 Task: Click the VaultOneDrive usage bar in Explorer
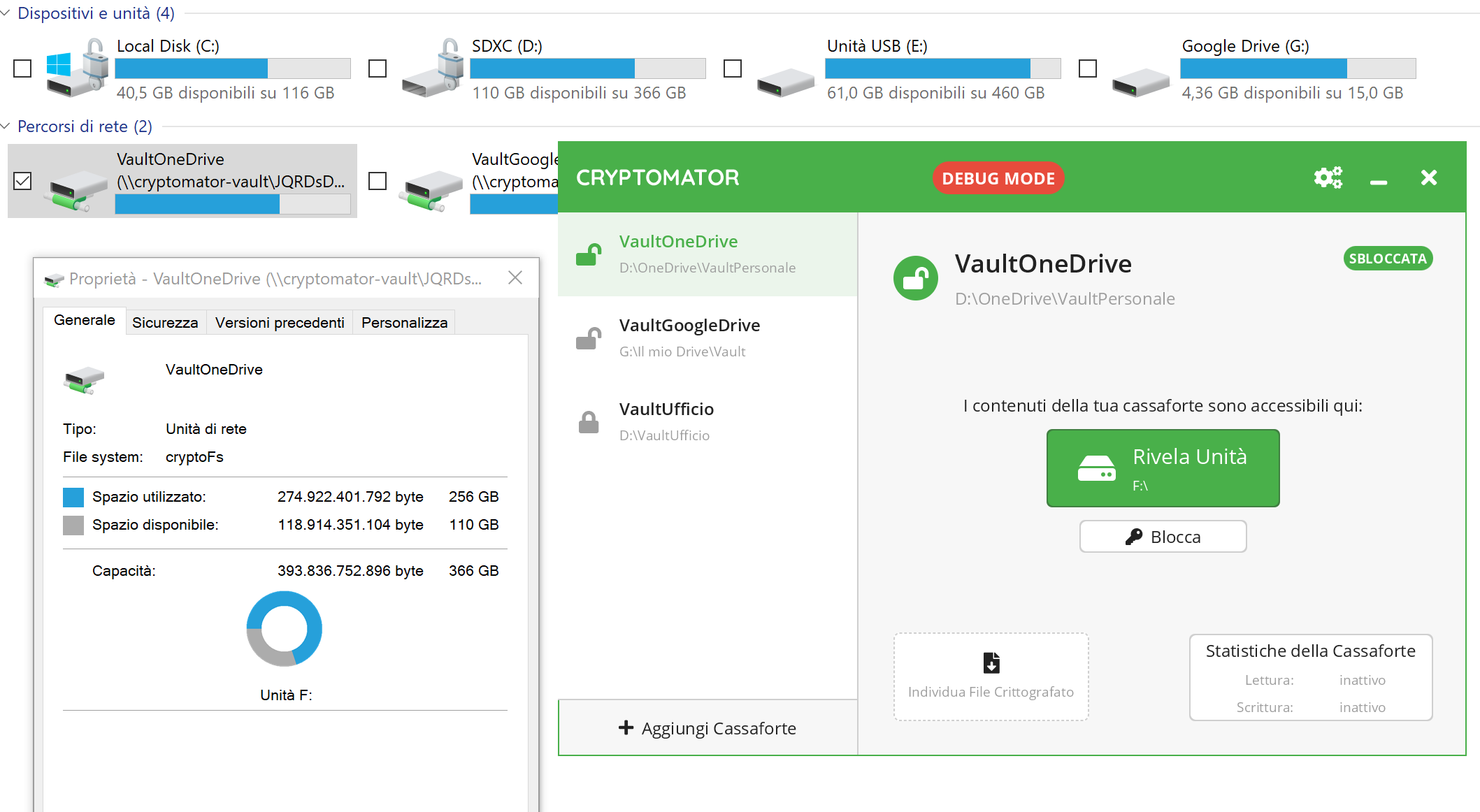point(233,204)
